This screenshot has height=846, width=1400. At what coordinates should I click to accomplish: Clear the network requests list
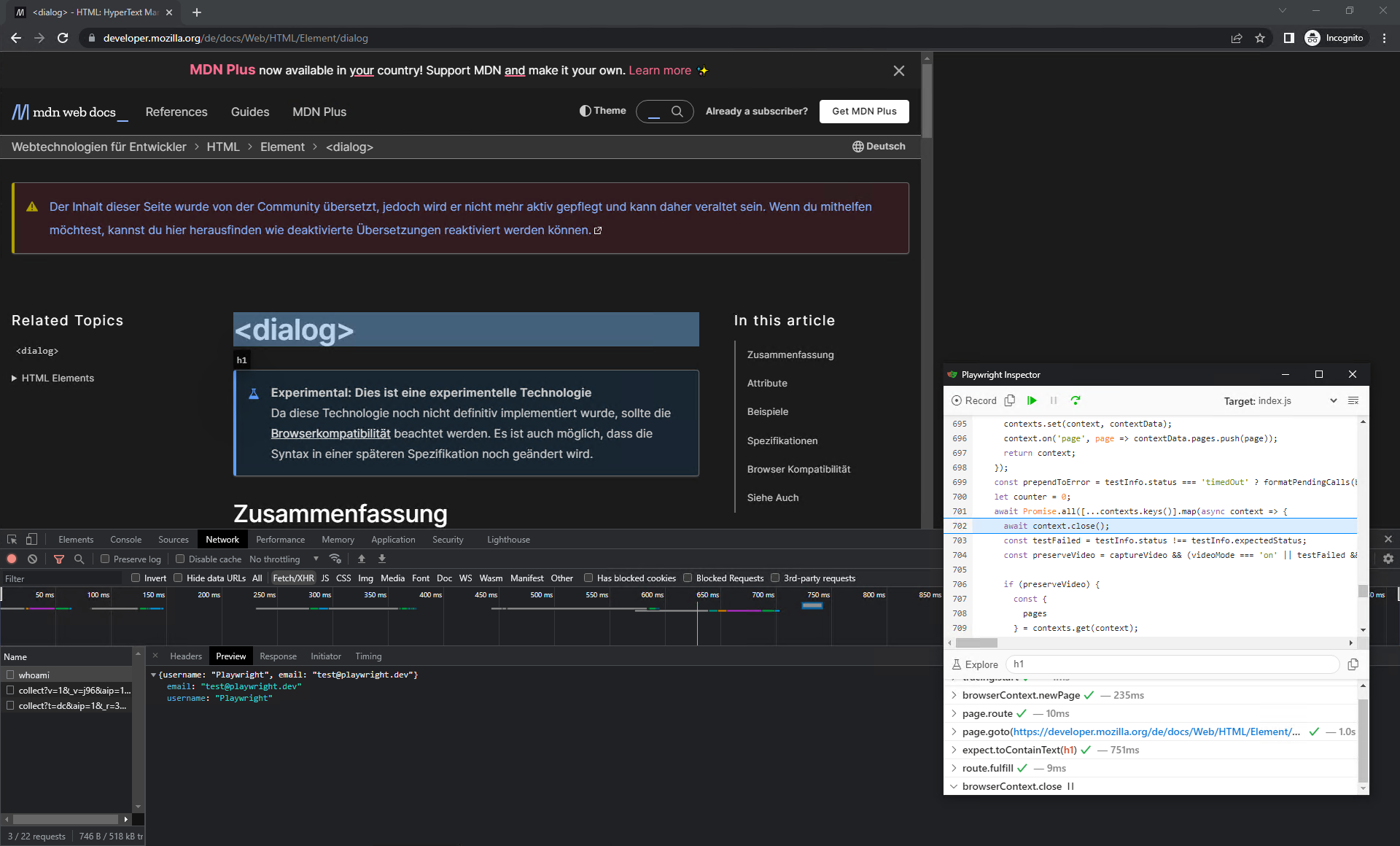[x=32, y=559]
